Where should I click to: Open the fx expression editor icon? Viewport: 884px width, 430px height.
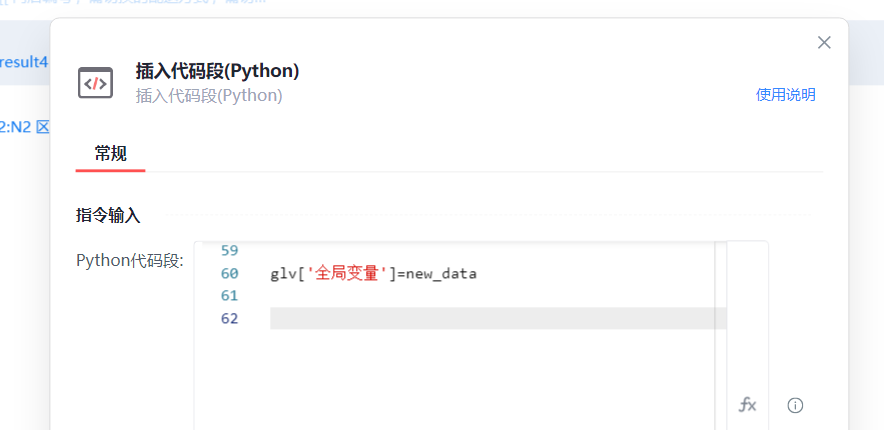pos(747,405)
